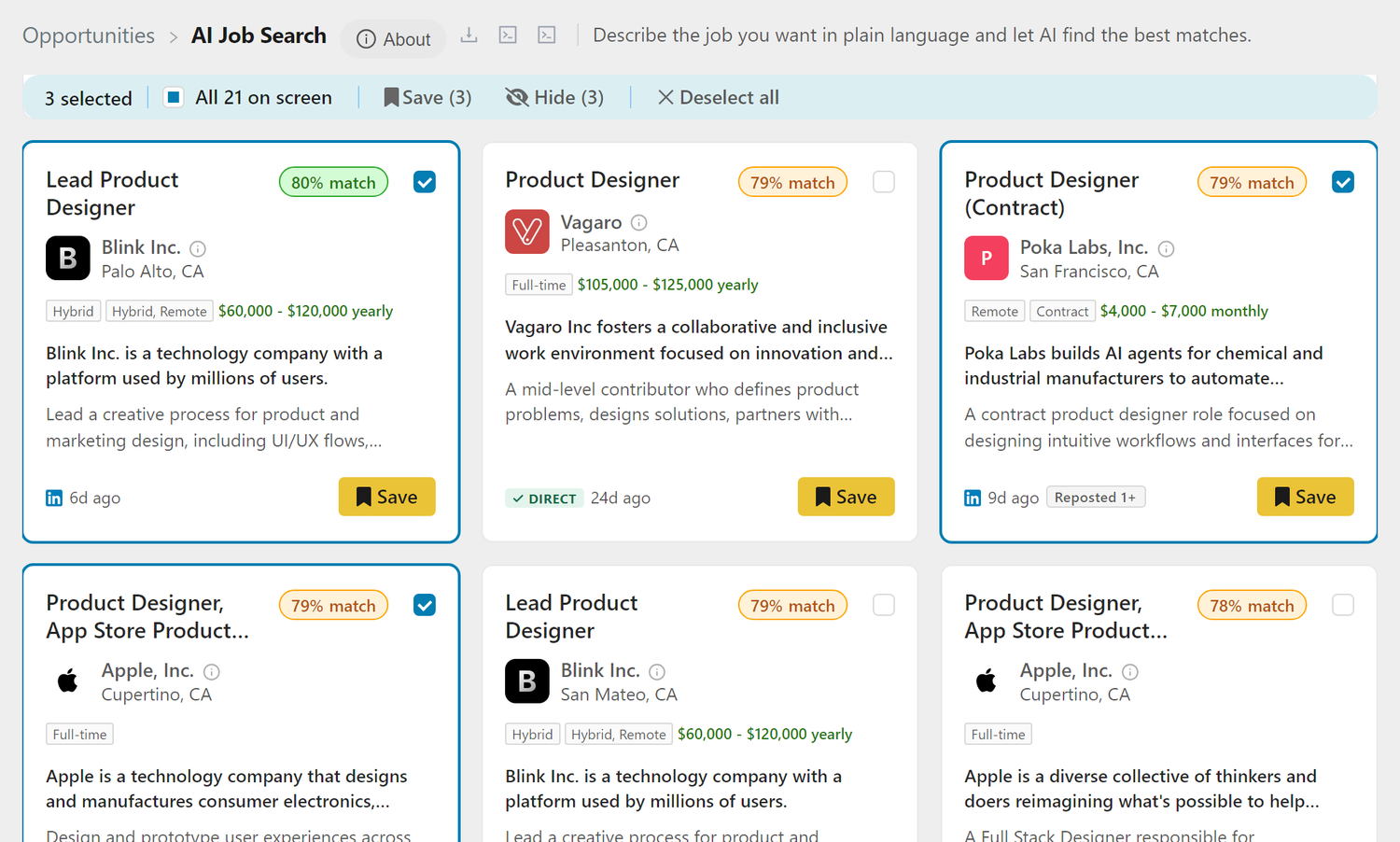Click the '$105,000 - $125,000 yearly' salary
Screen dimensions: 1400x842
click(x=667, y=285)
